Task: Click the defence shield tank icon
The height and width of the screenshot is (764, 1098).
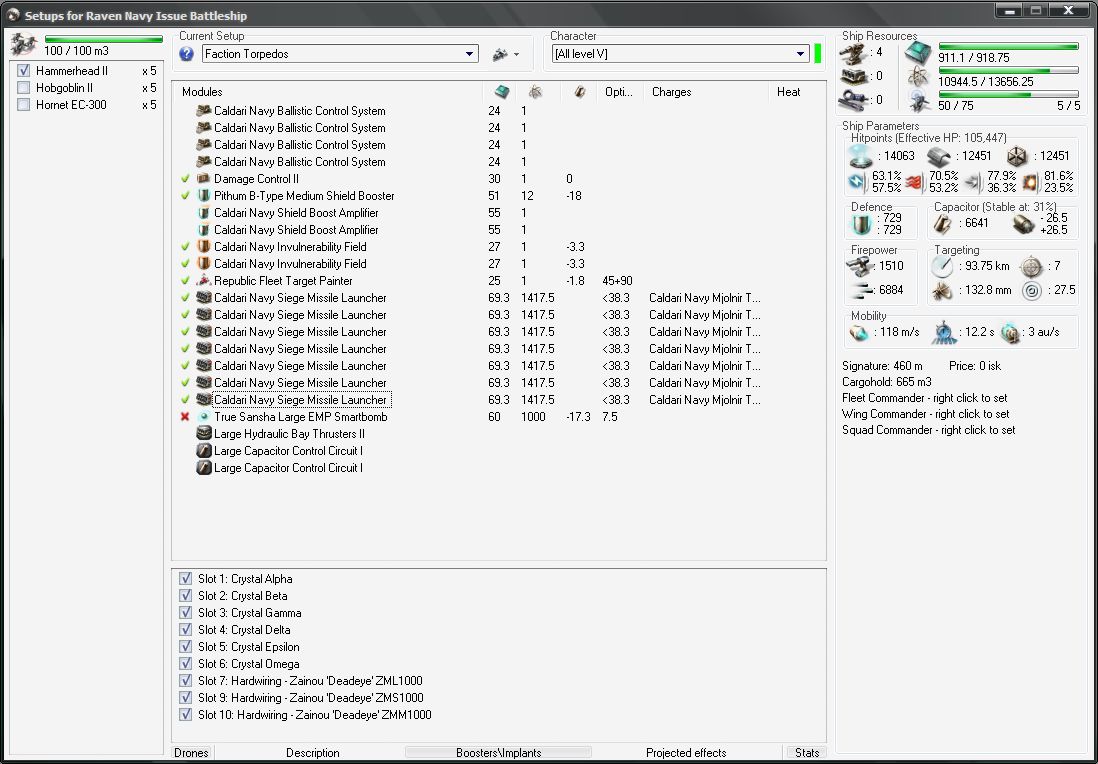Action: [x=860, y=224]
